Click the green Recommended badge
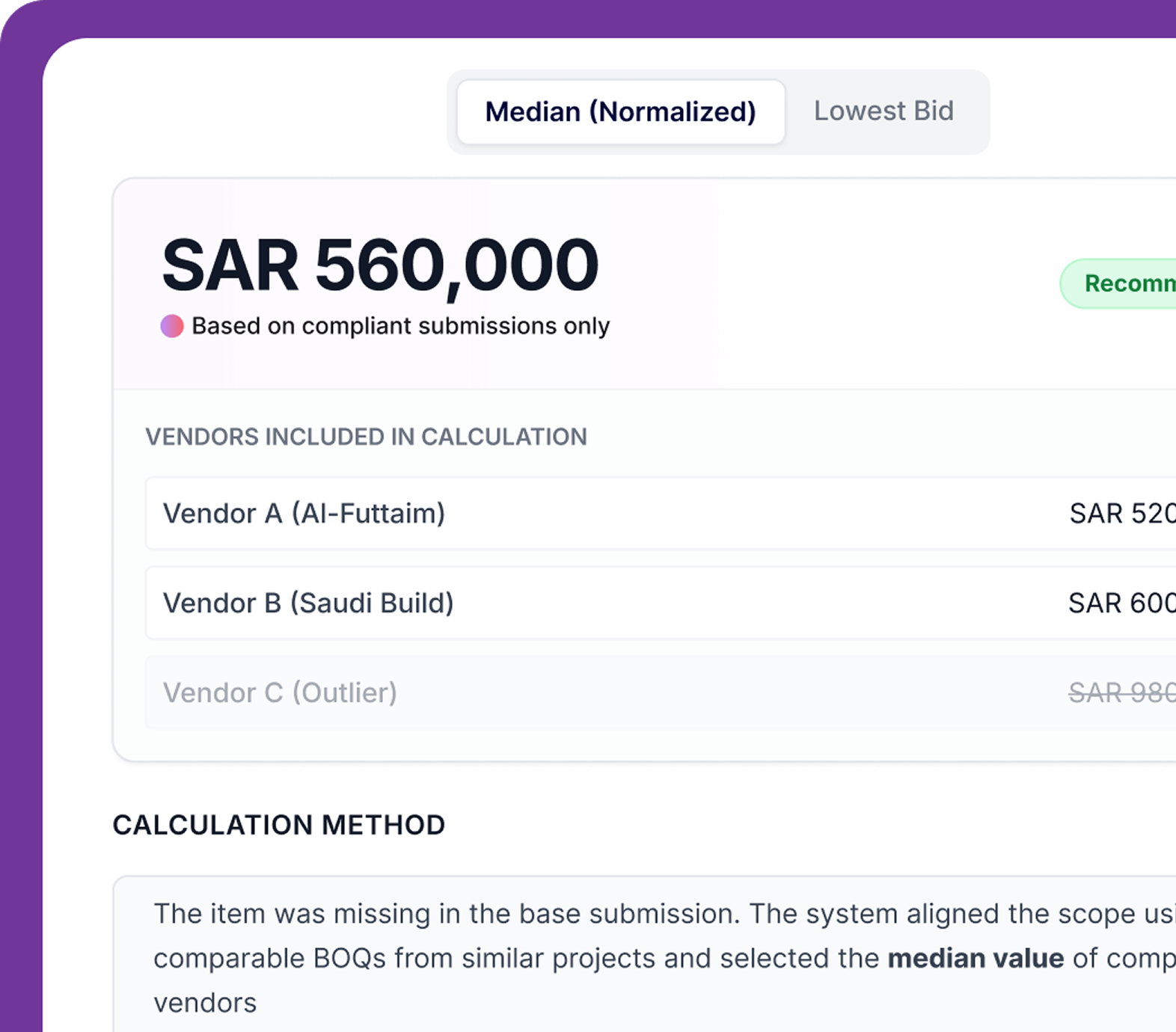1176x1032 pixels. coord(1122,283)
